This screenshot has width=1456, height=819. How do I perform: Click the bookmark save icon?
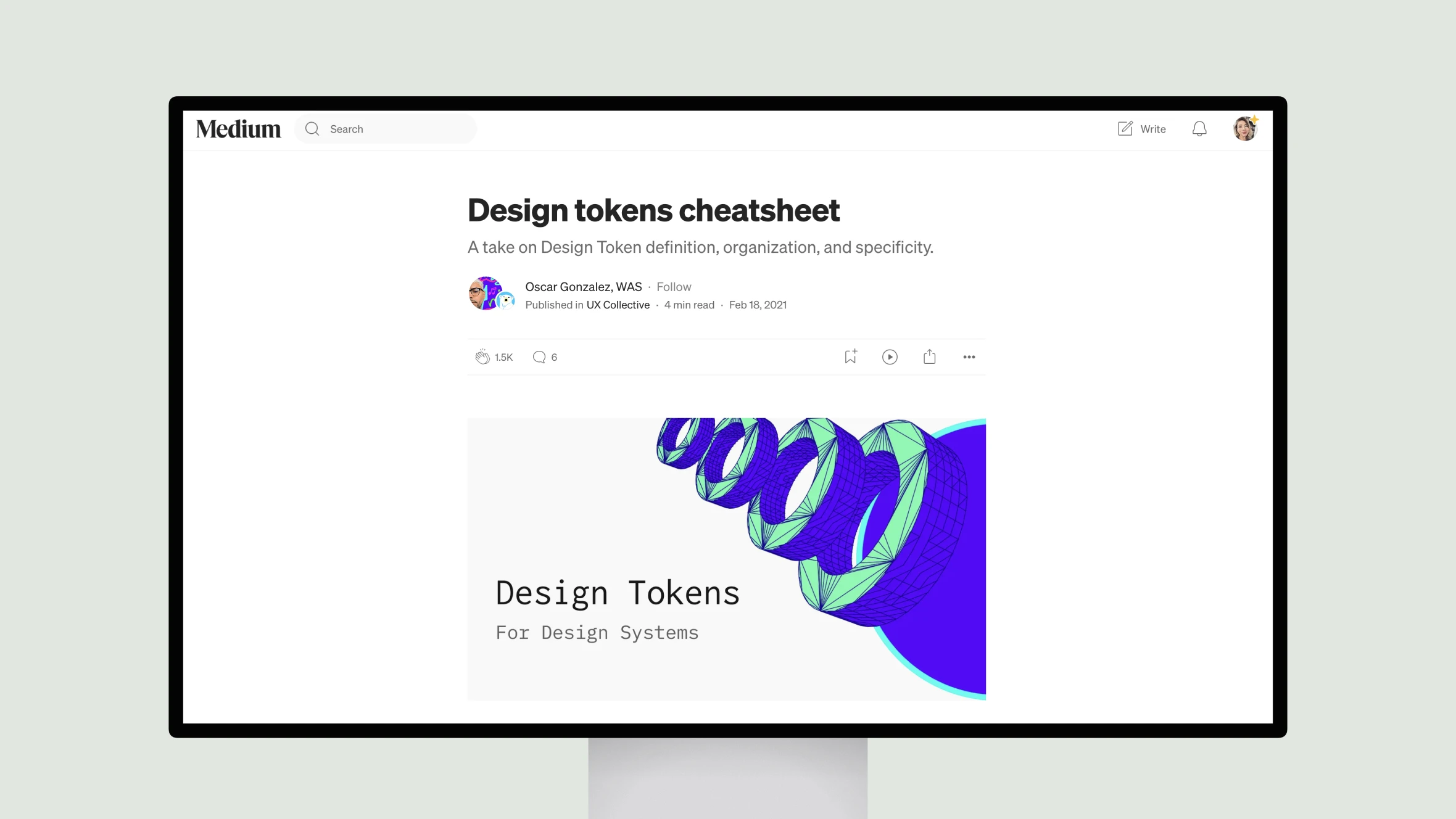point(850,357)
